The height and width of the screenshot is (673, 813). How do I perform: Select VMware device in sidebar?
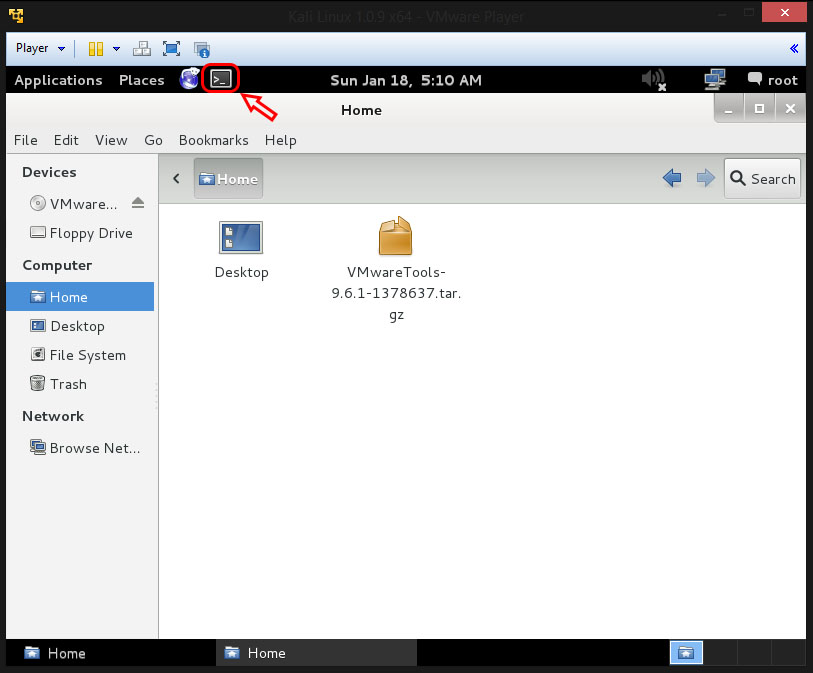coord(74,204)
